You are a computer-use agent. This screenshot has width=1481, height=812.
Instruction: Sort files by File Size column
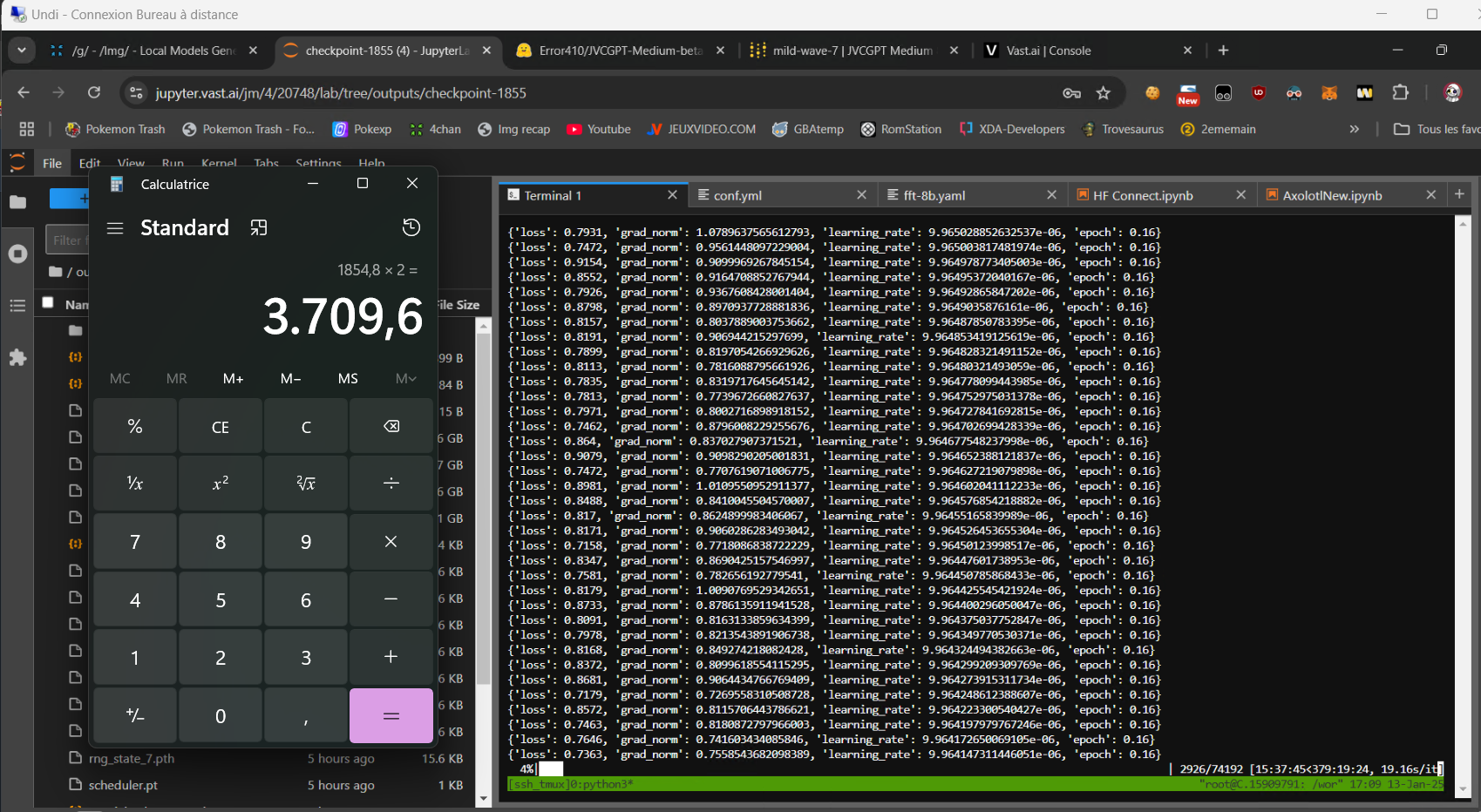click(459, 305)
